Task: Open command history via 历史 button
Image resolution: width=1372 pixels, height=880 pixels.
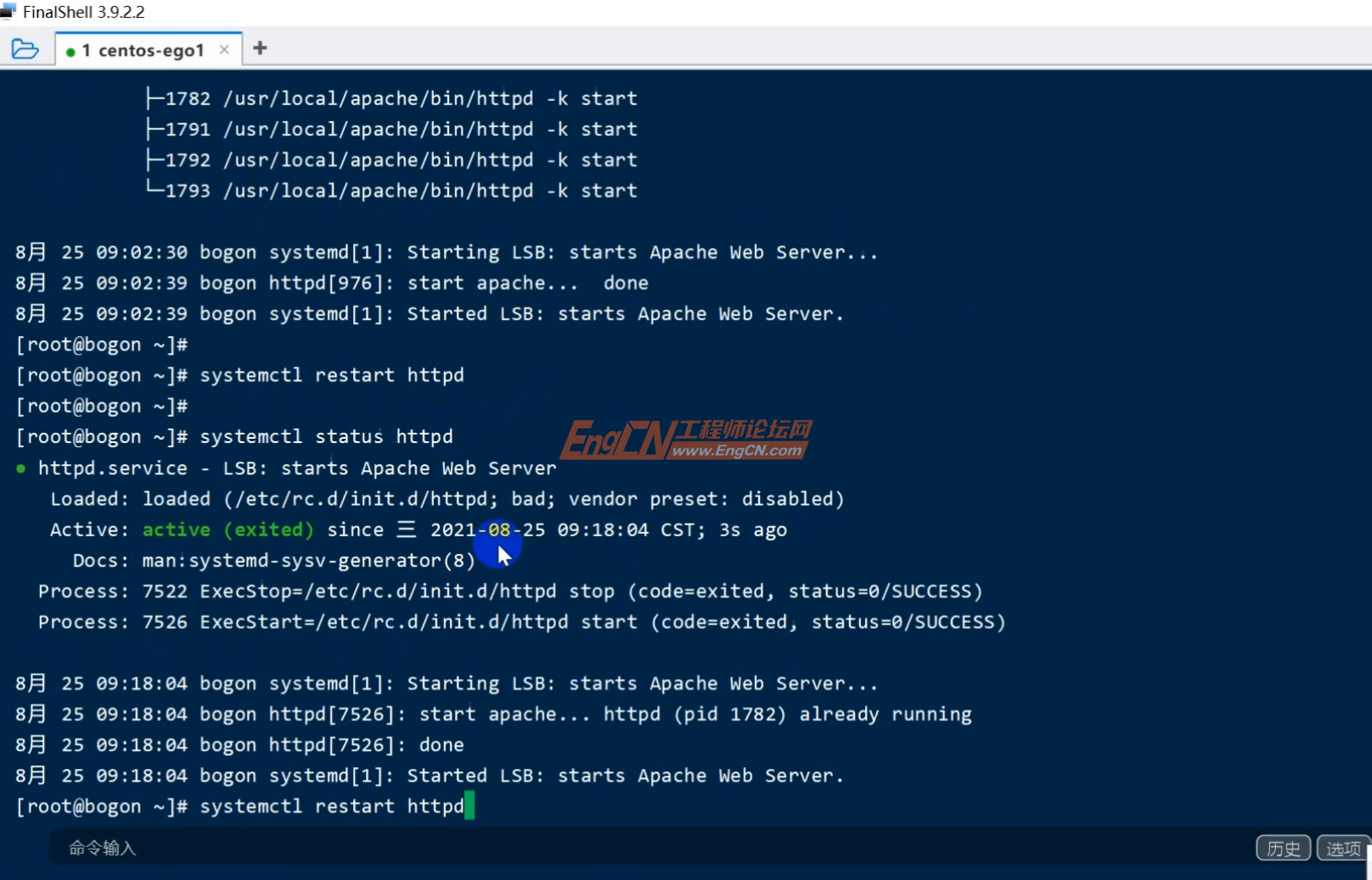Action: point(1283,847)
